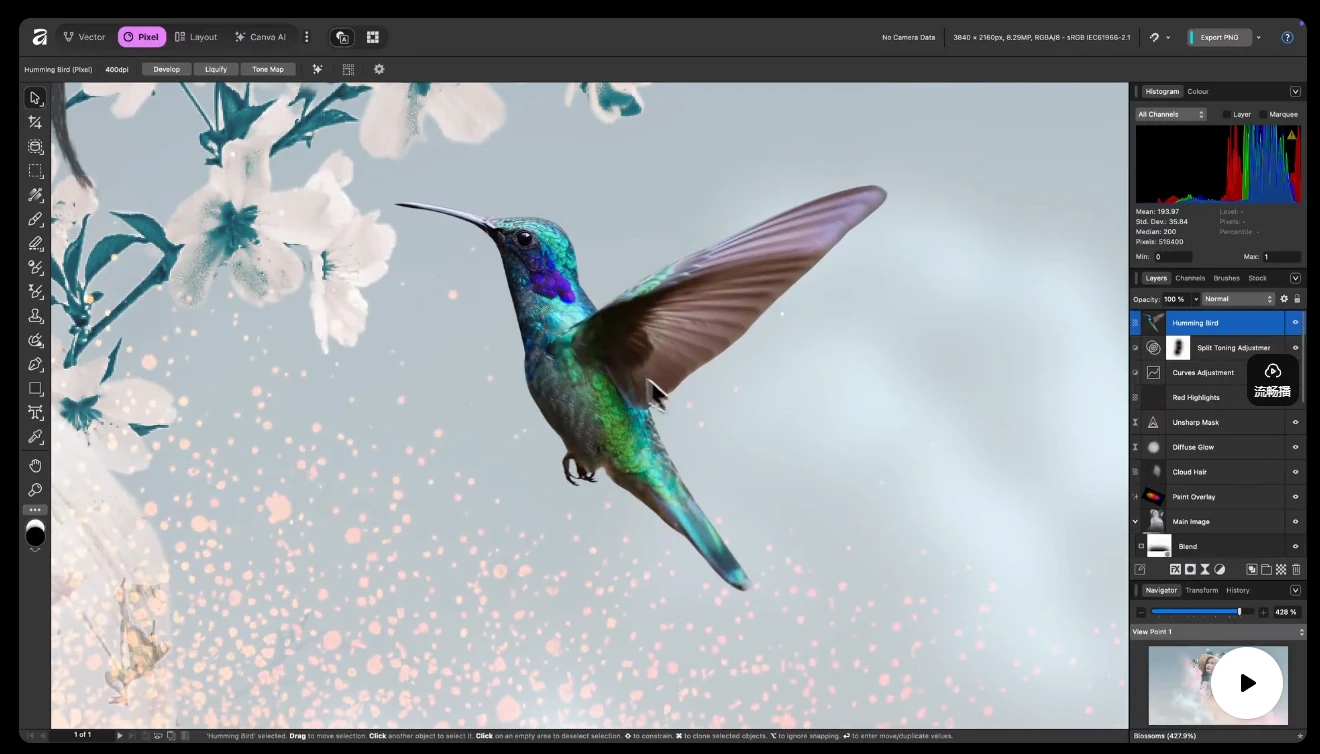
Task: Open the Normal blend mode dropdown
Action: pyautogui.click(x=1239, y=299)
